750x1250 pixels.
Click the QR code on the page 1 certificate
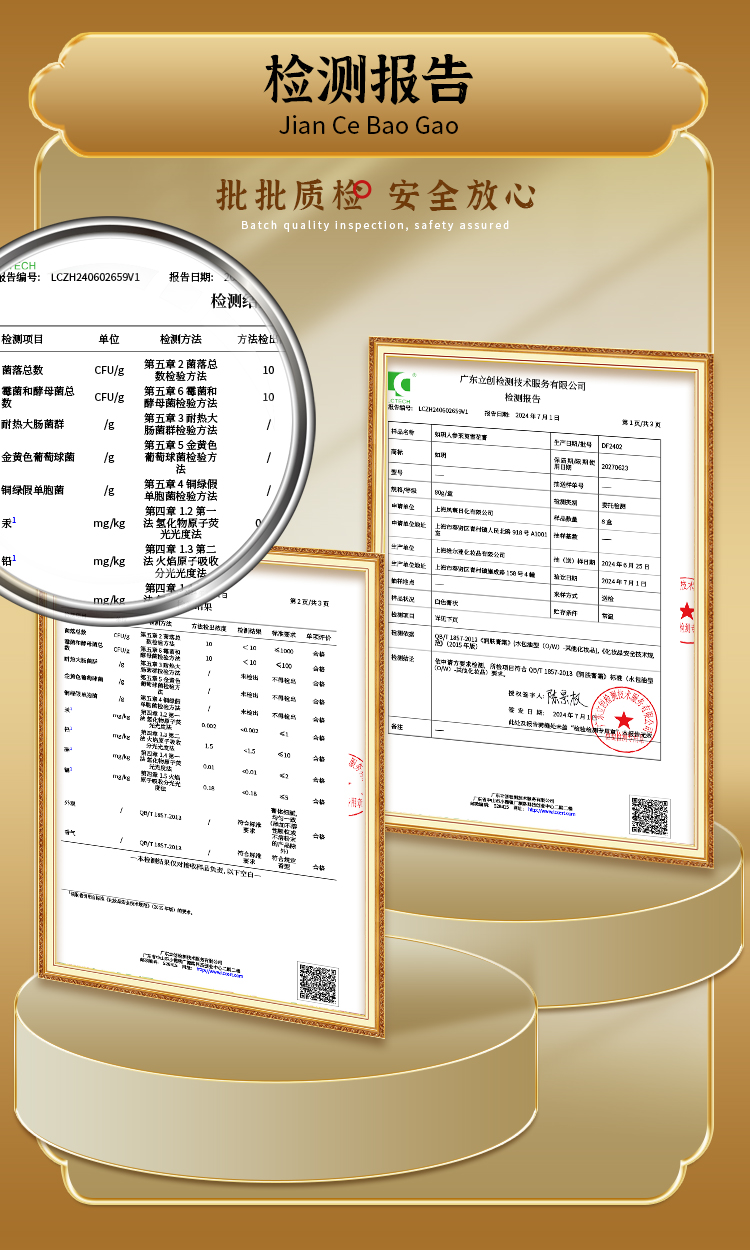pos(649,816)
